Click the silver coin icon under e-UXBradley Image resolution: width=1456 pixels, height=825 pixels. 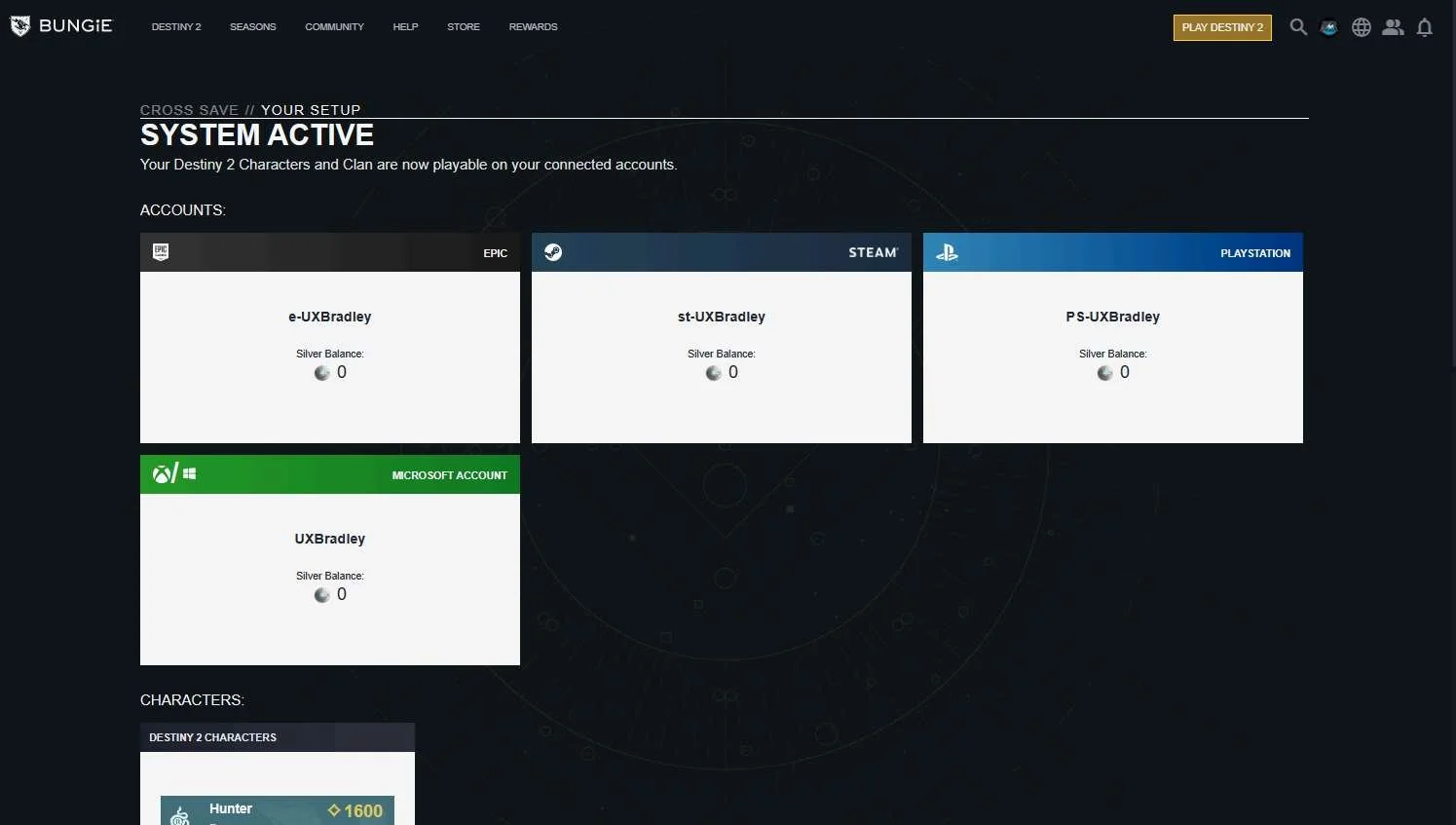(x=322, y=373)
